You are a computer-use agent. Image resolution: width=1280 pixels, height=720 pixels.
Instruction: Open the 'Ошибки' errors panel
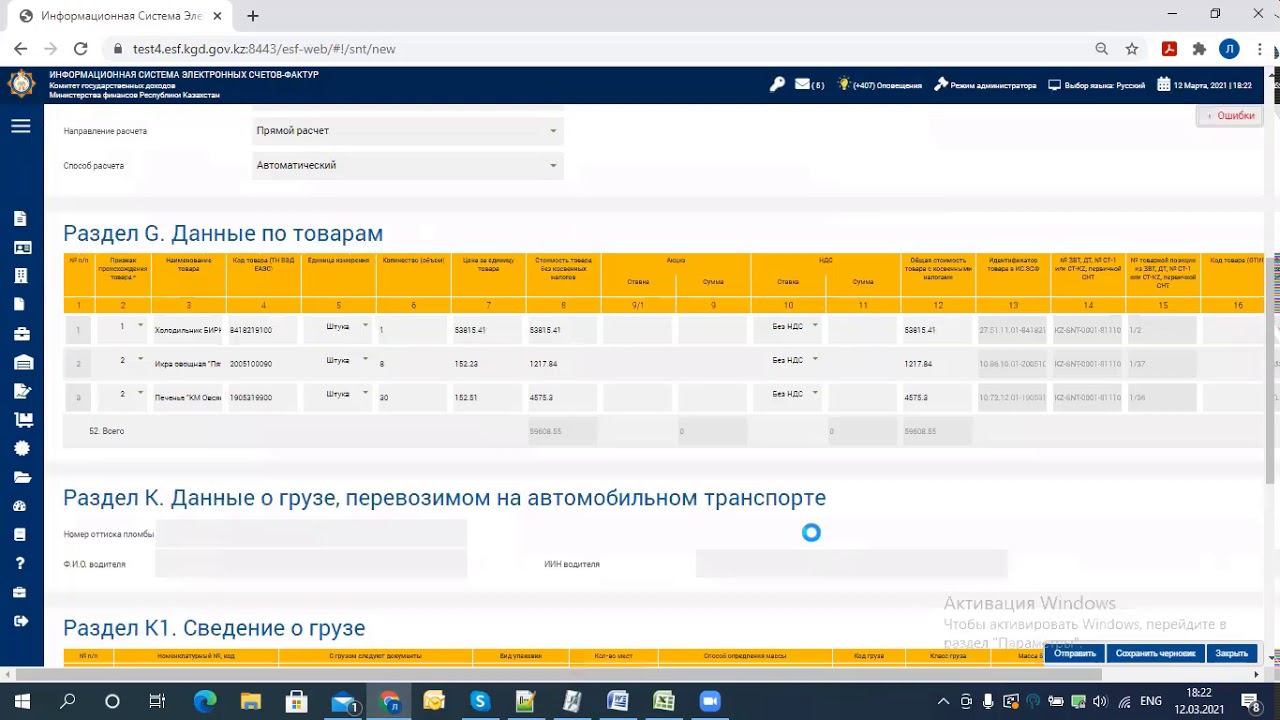point(1230,116)
